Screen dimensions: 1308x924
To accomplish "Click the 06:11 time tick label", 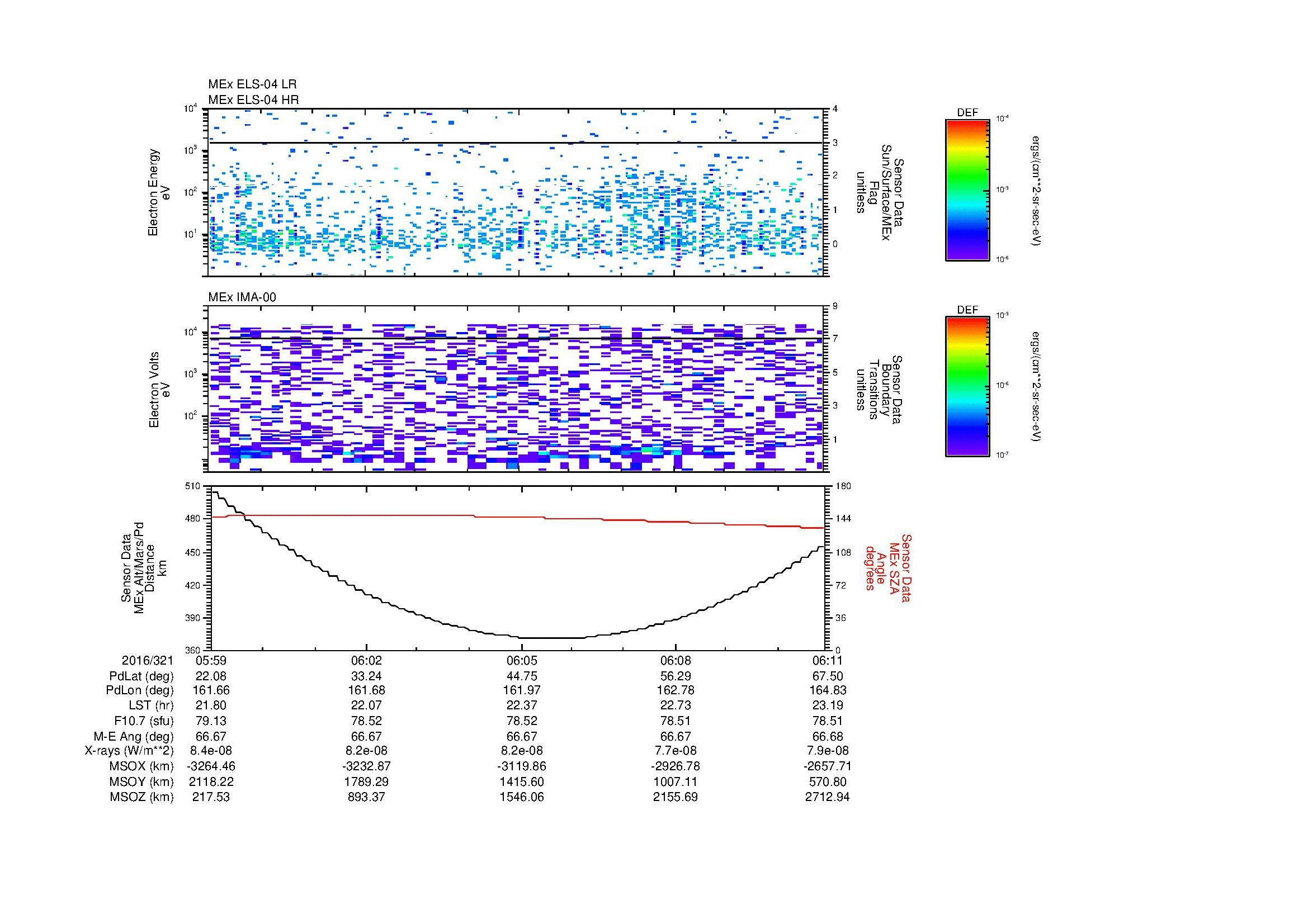I will point(827,660).
